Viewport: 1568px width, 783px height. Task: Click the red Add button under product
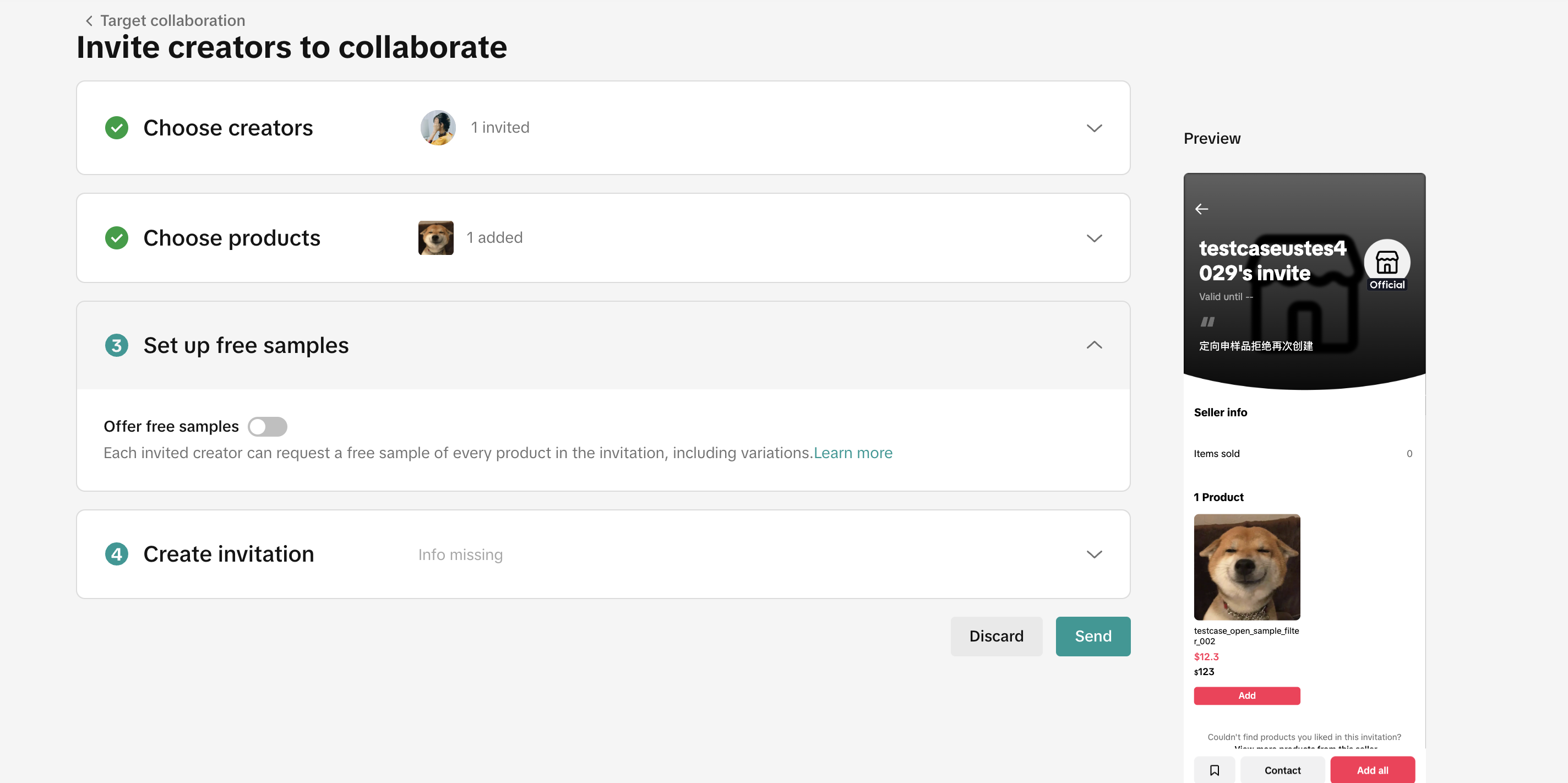click(x=1246, y=695)
